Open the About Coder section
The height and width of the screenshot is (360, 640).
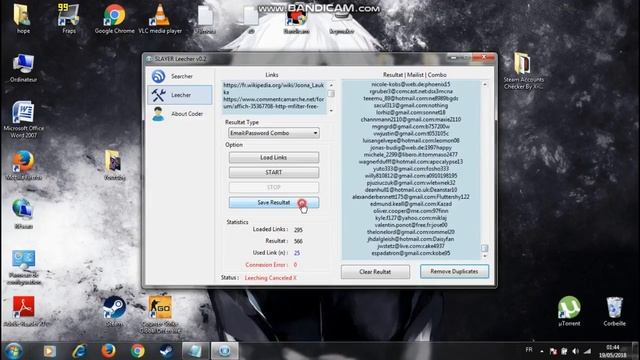[x=180, y=114]
